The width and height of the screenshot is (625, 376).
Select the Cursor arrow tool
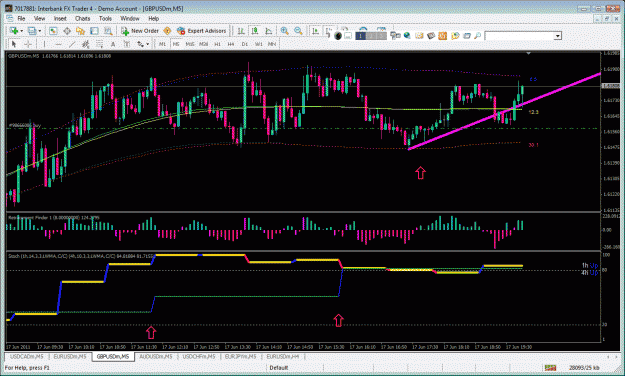(x=14, y=44)
